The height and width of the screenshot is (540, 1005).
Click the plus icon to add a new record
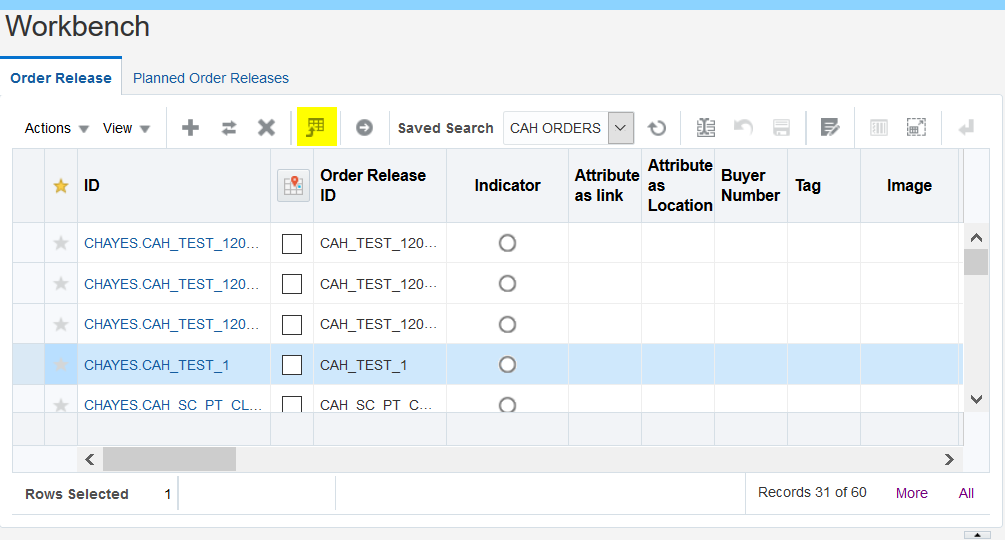click(x=190, y=128)
